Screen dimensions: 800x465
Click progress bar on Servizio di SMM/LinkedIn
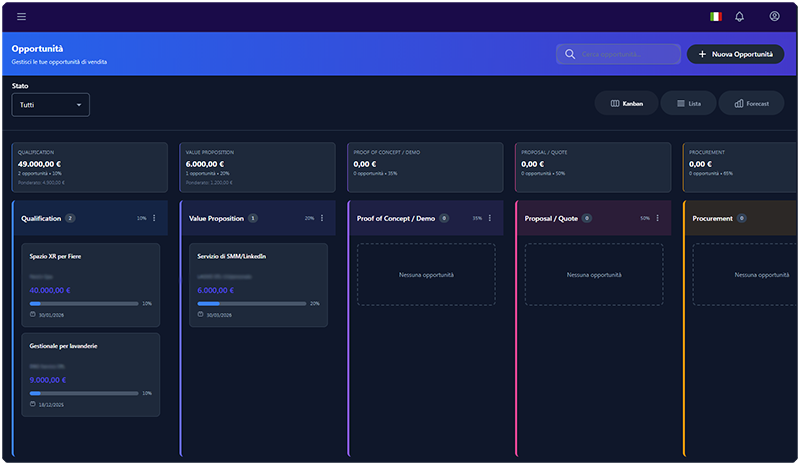pos(251,303)
